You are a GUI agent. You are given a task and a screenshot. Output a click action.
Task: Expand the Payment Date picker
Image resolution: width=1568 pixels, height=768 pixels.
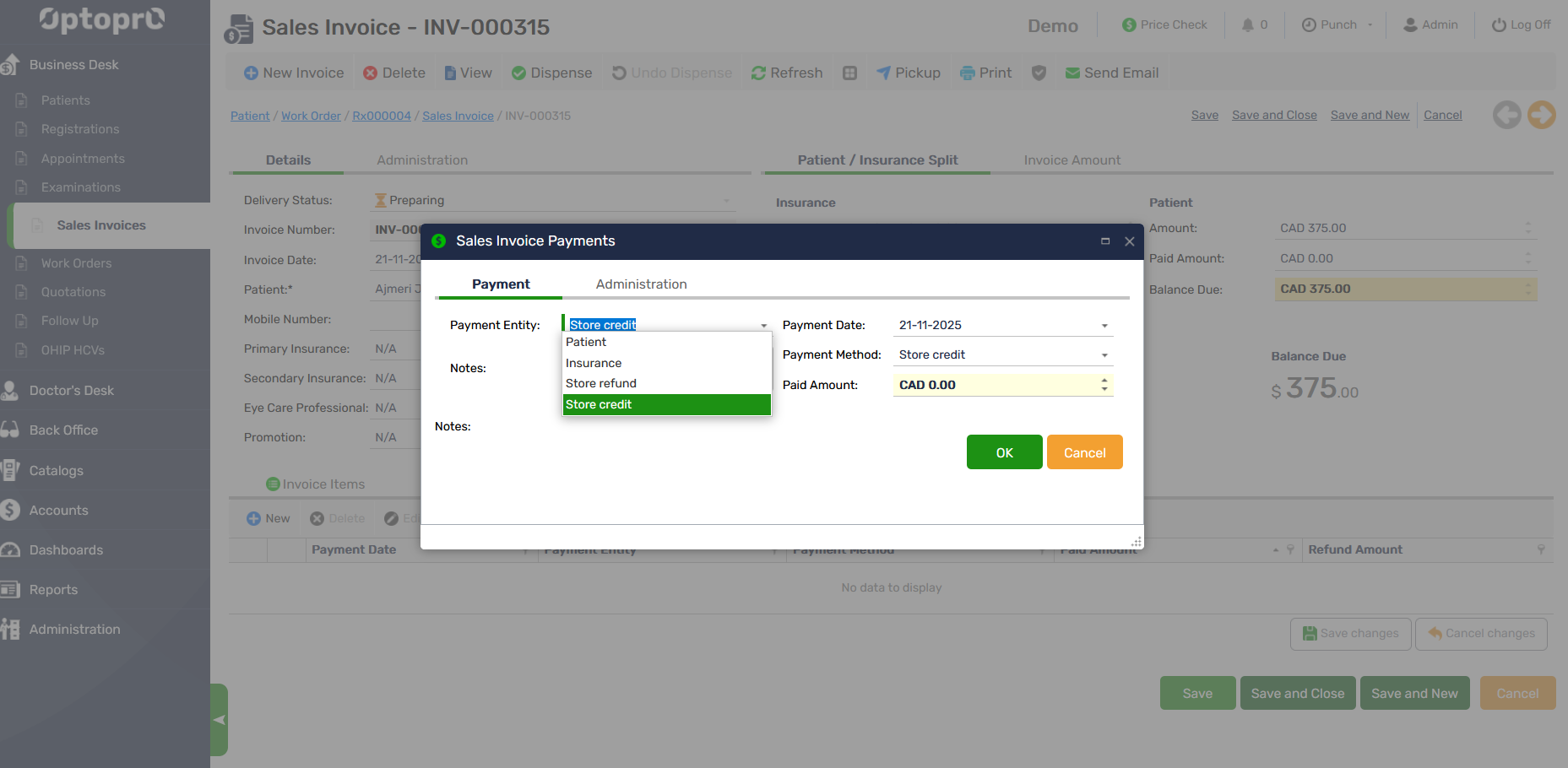click(x=1104, y=326)
